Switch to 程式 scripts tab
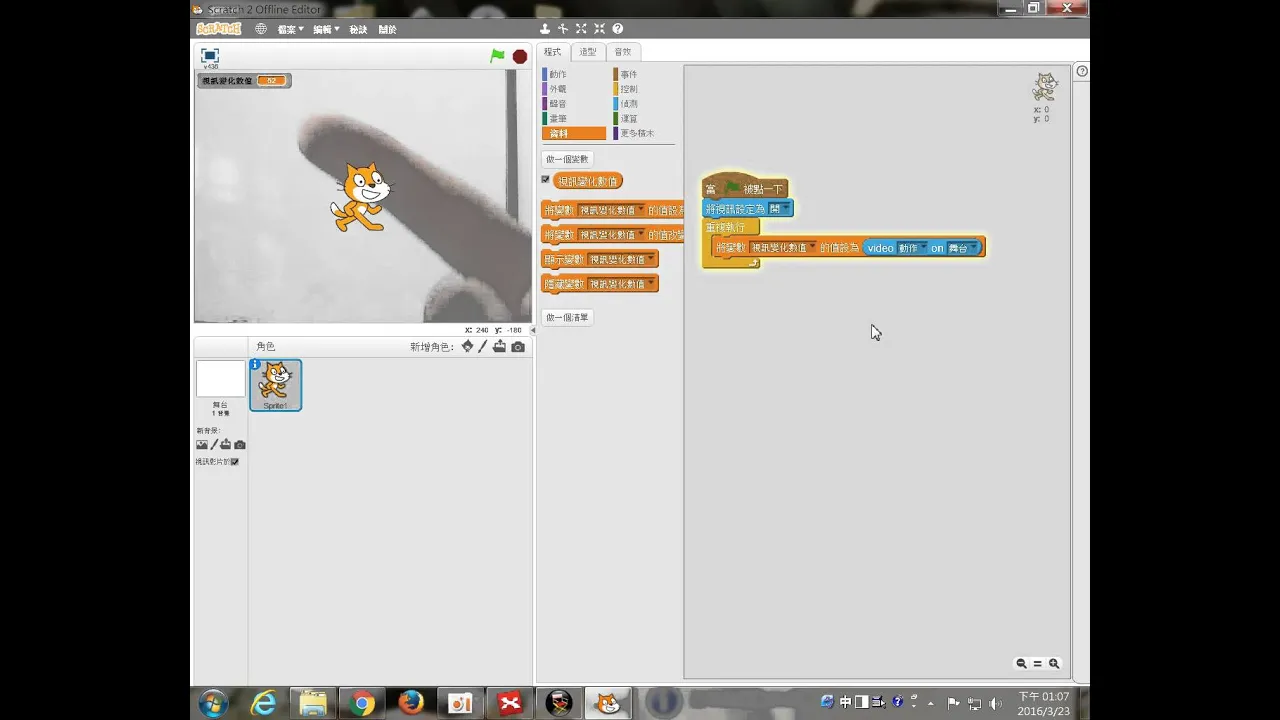 [553, 52]
